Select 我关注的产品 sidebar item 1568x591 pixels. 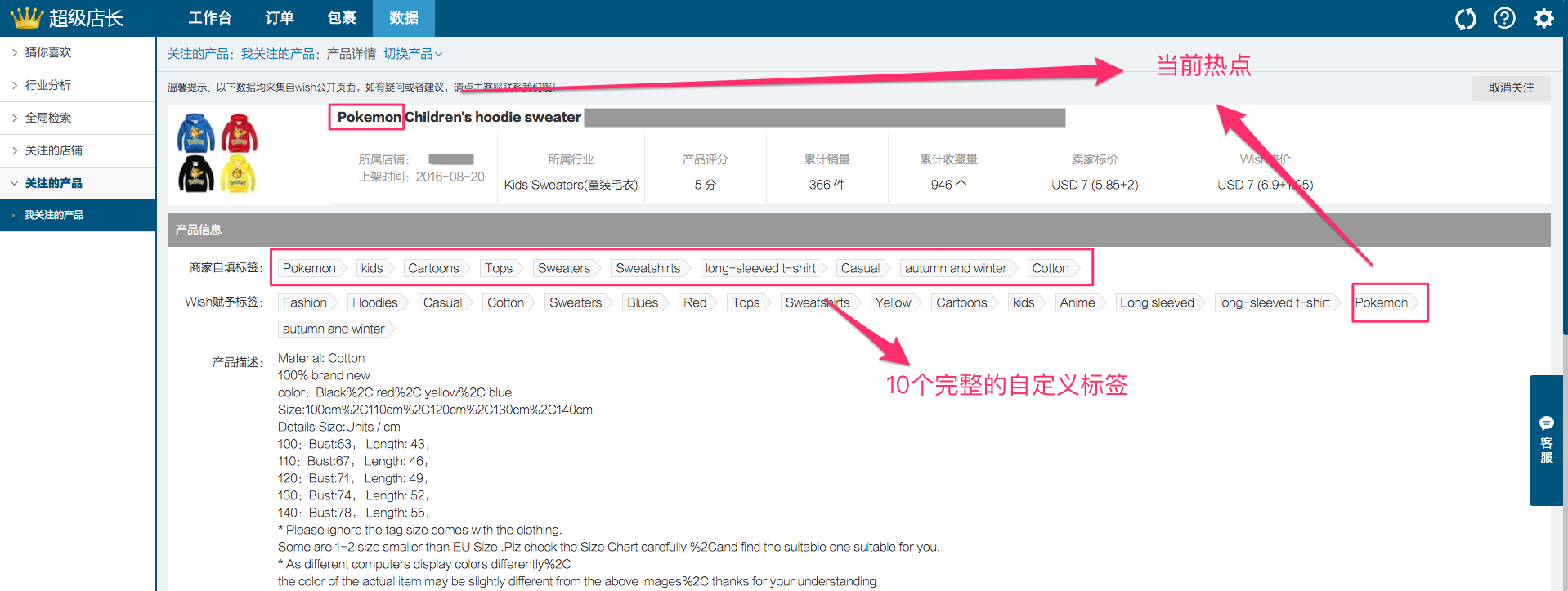pos(78,215)
